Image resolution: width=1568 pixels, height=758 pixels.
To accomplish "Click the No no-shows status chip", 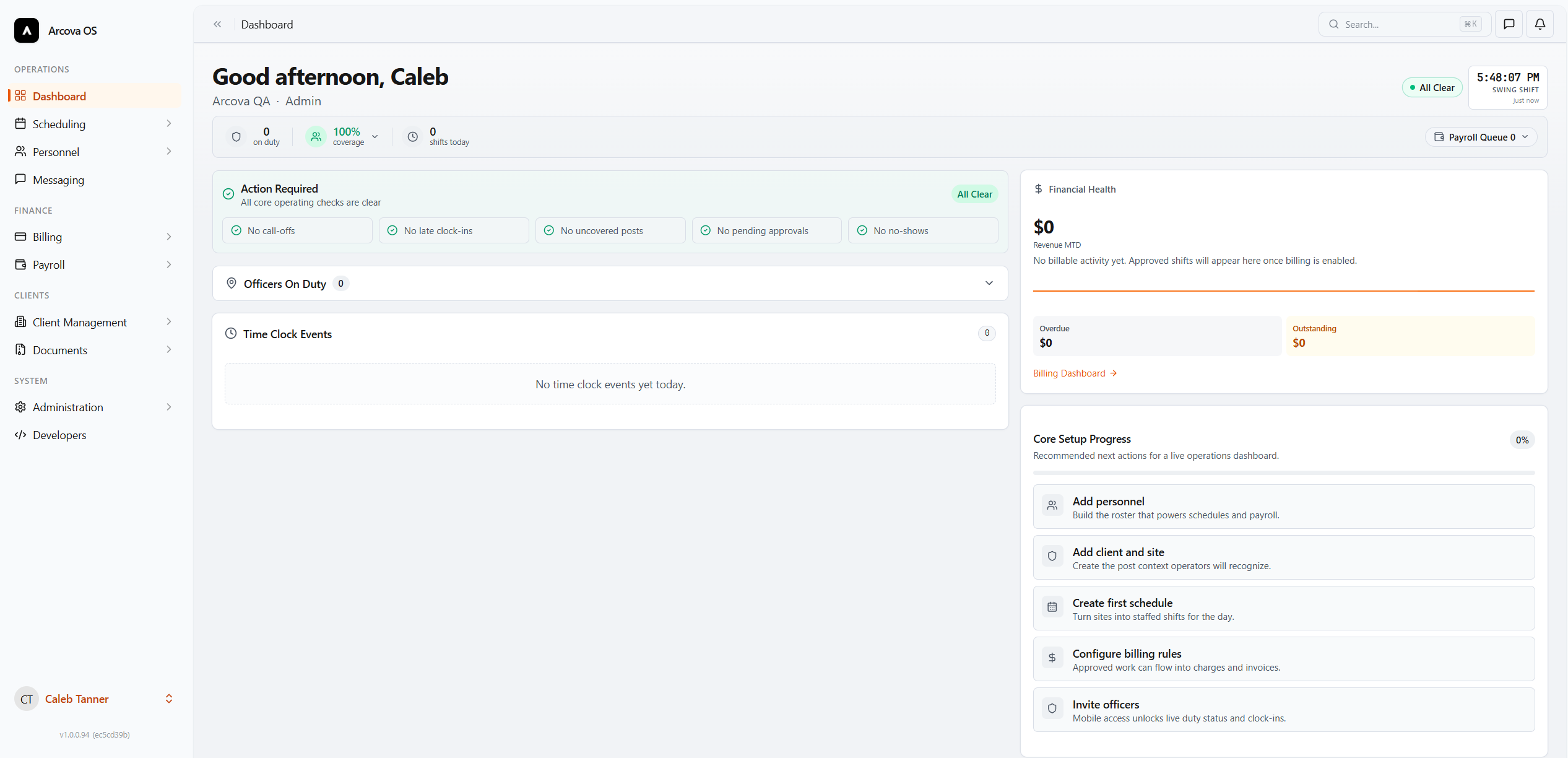I will tap(923, 230).
